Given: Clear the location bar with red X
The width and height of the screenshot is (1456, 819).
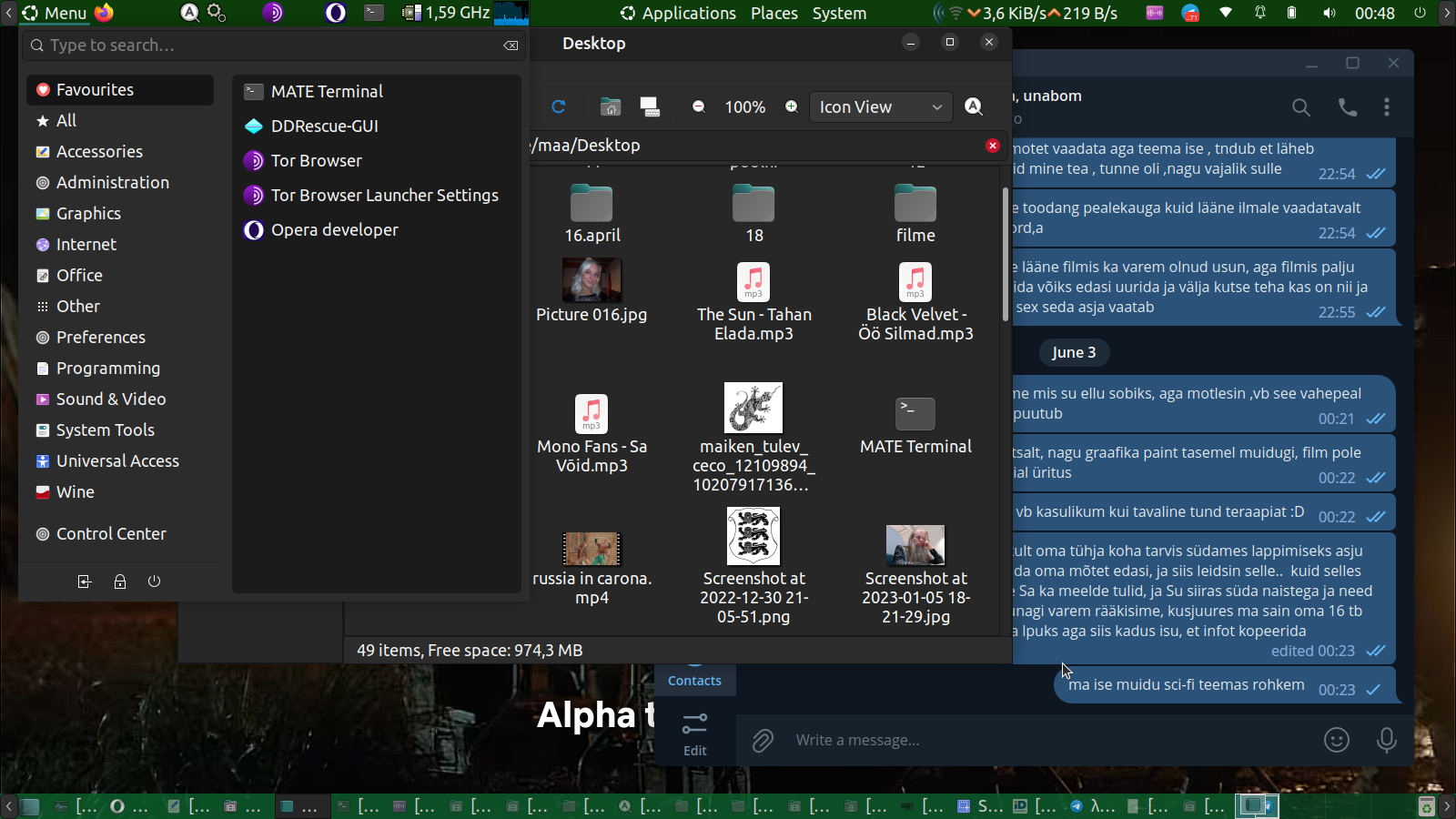Looking at the screenshot, I should click(x=992, y=146).
